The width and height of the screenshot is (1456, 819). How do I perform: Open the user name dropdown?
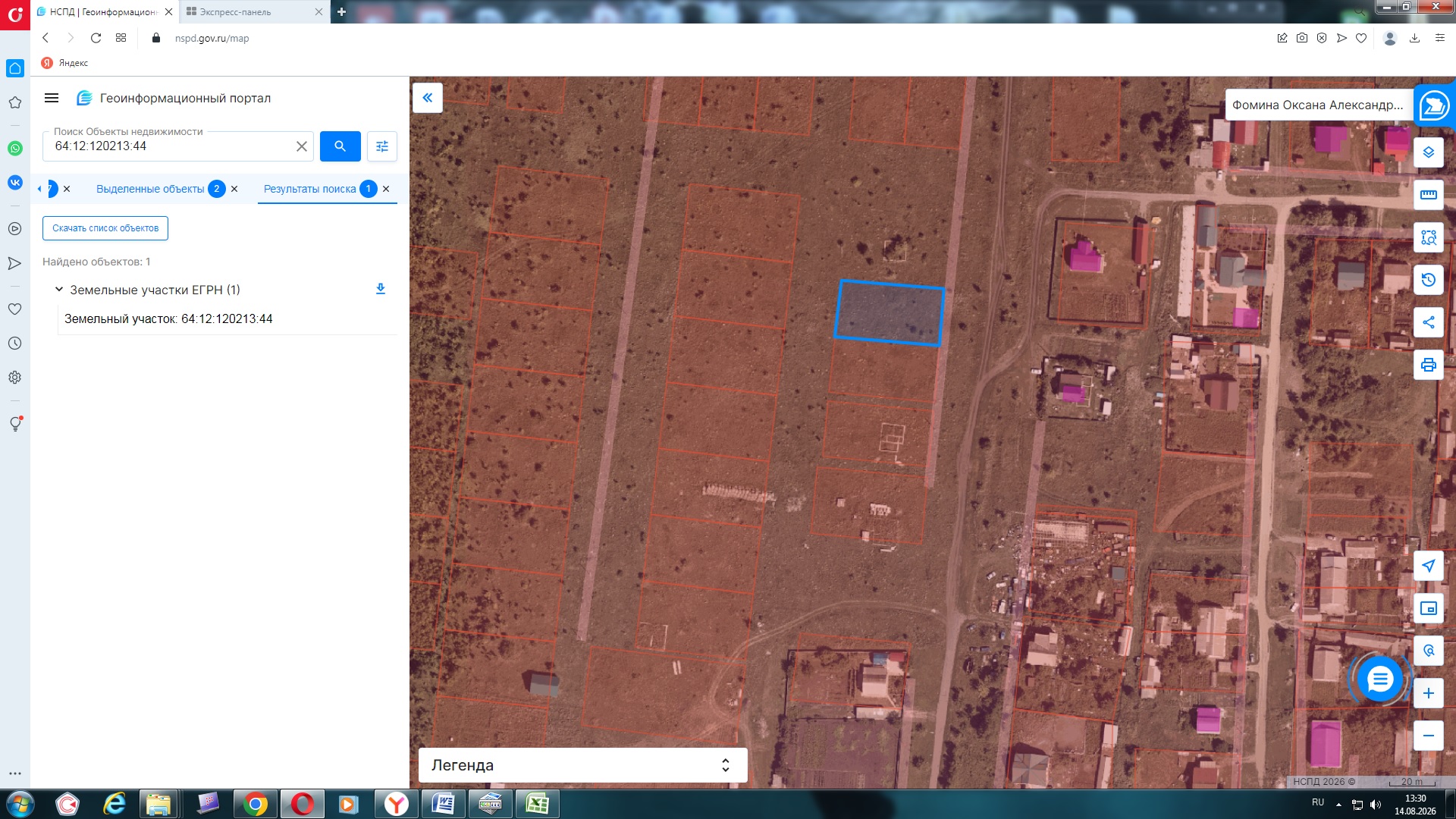pos(1318,105)
